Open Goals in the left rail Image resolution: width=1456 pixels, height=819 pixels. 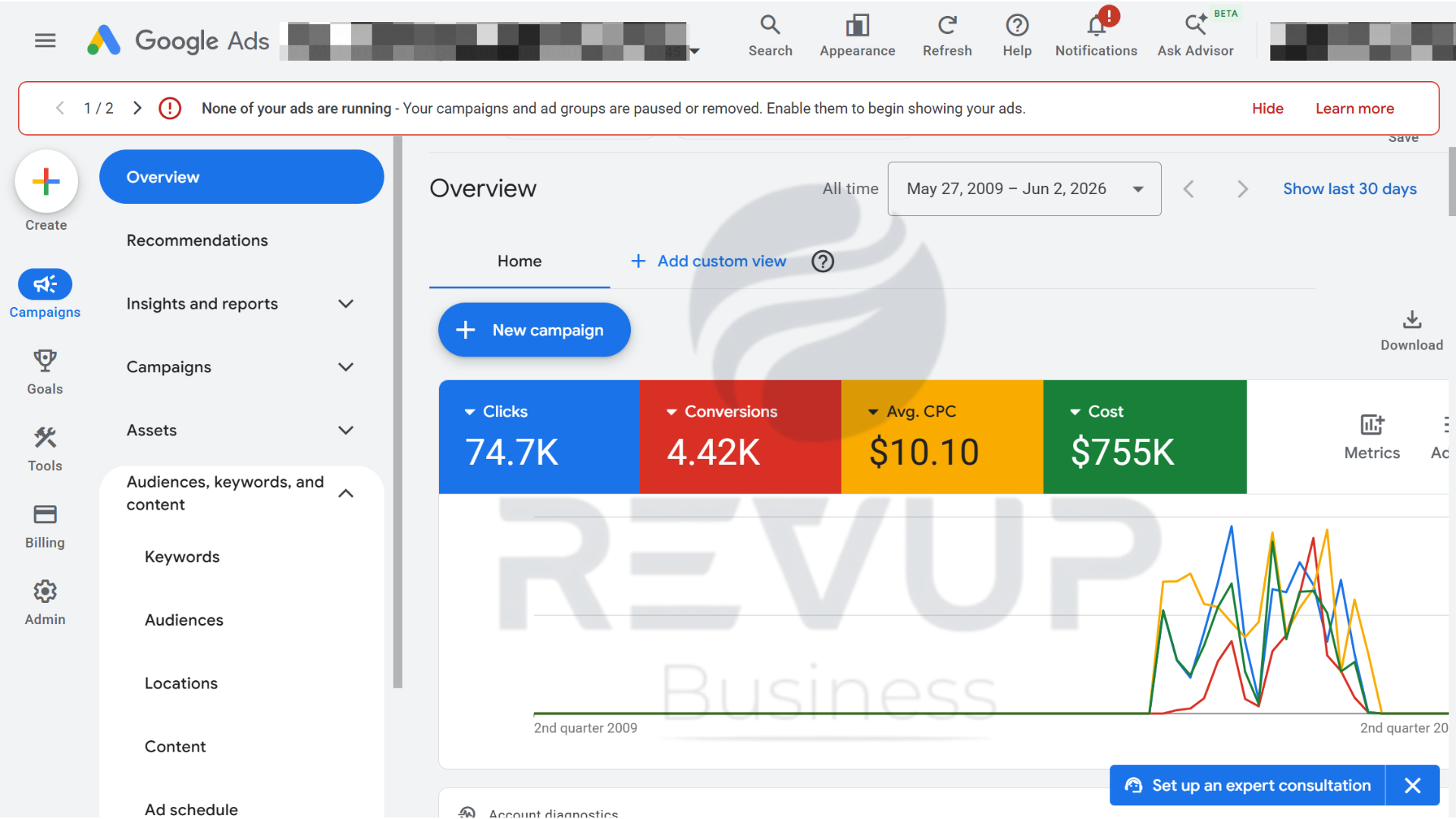(x=45, y=372)
